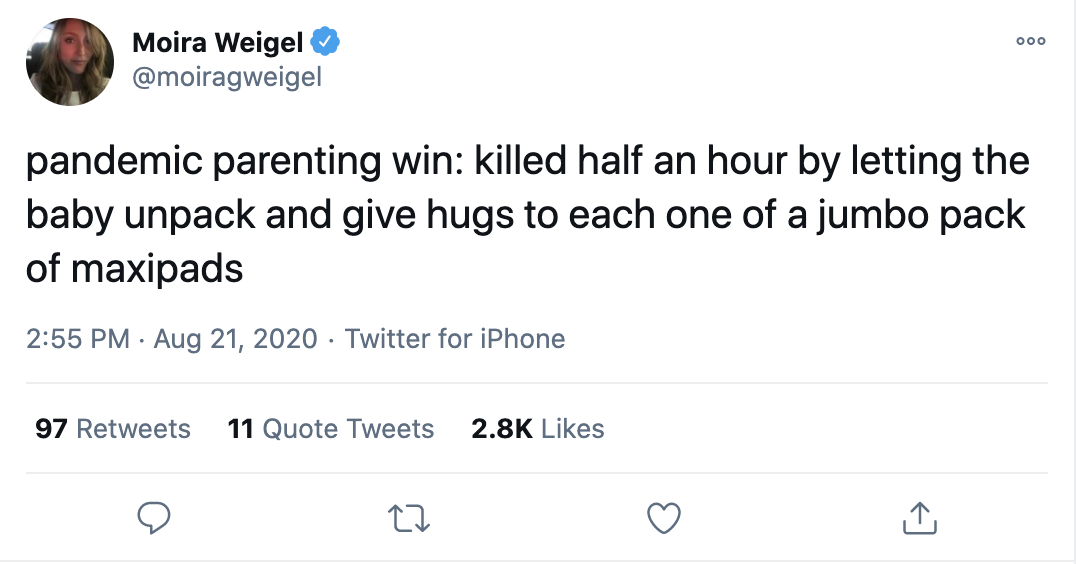The image size is (1076, 564).
Task: Open the share tweet icon
Action: (x=919, y=517)
